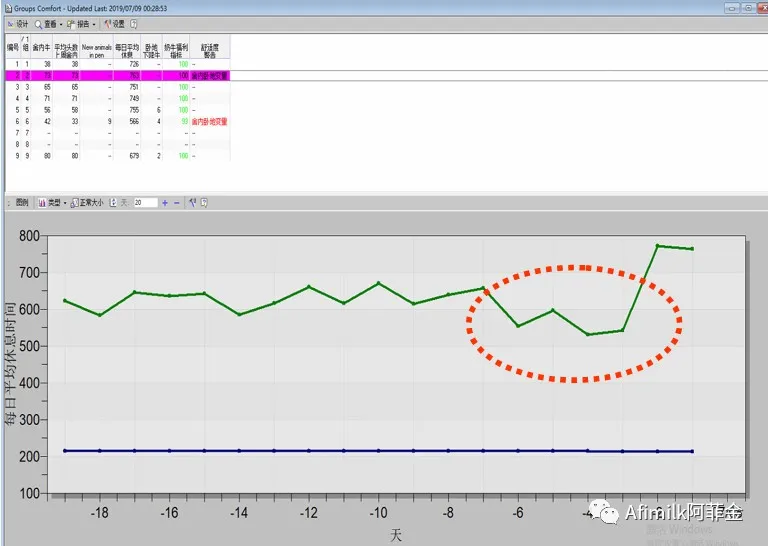Click the 卧地下降牛 value 2 in row 9
Viewport: 768px width, 546px height.
(158, 156)
